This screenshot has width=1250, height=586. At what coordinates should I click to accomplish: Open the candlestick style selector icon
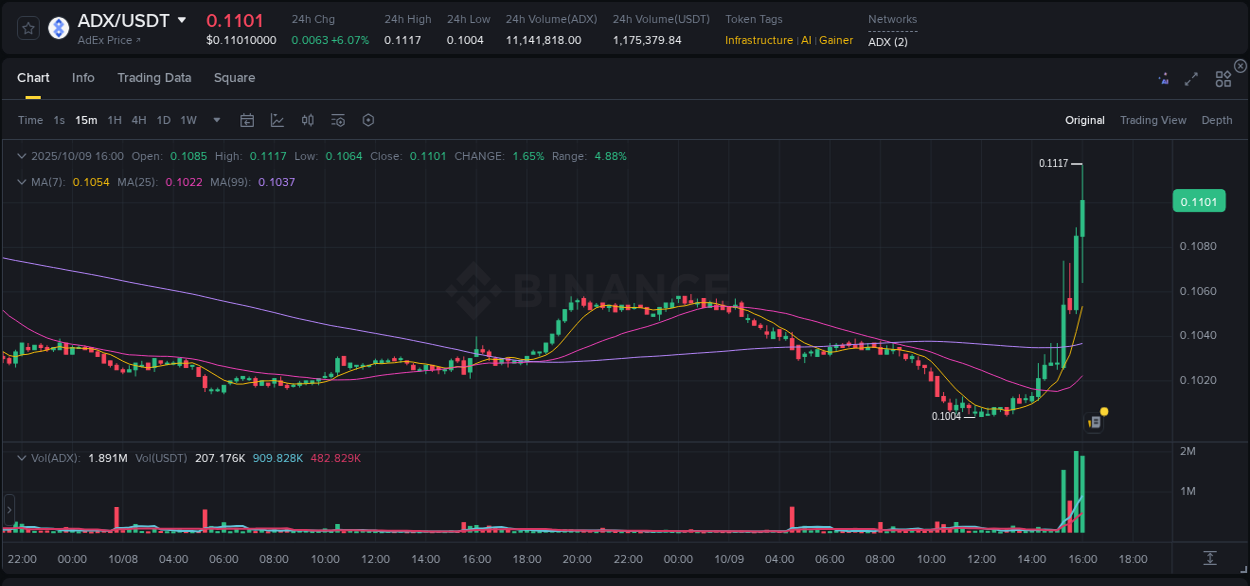click(308, 119)
